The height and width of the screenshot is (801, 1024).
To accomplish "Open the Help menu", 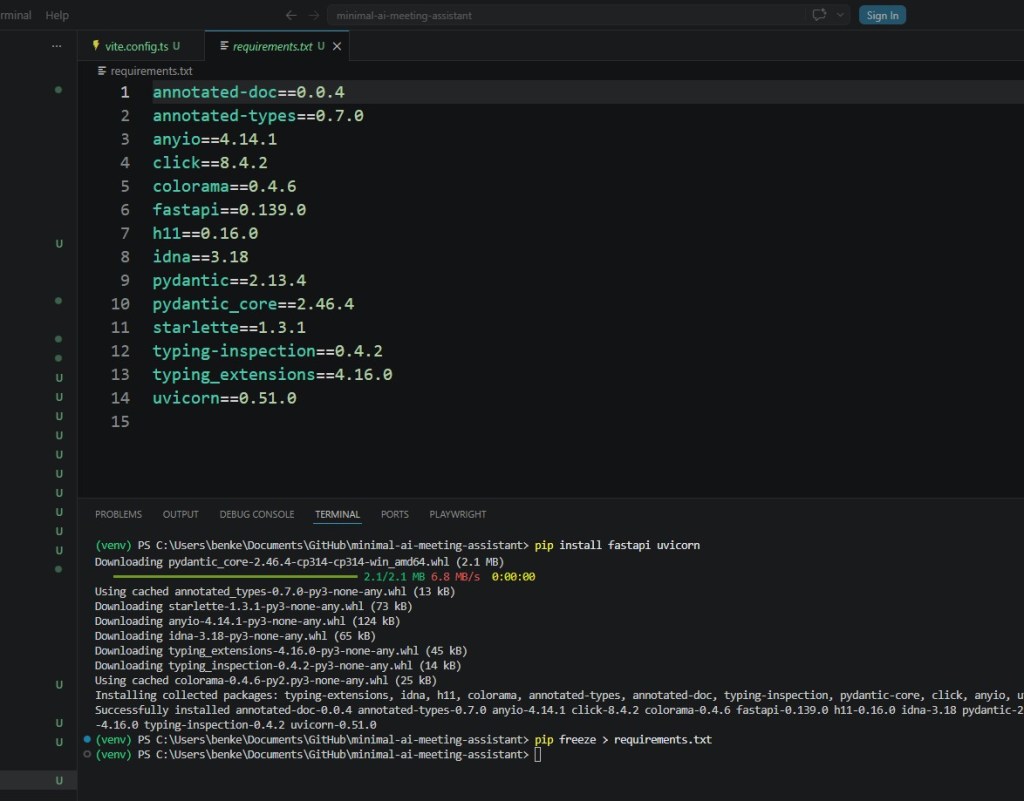I will point(57,15).
